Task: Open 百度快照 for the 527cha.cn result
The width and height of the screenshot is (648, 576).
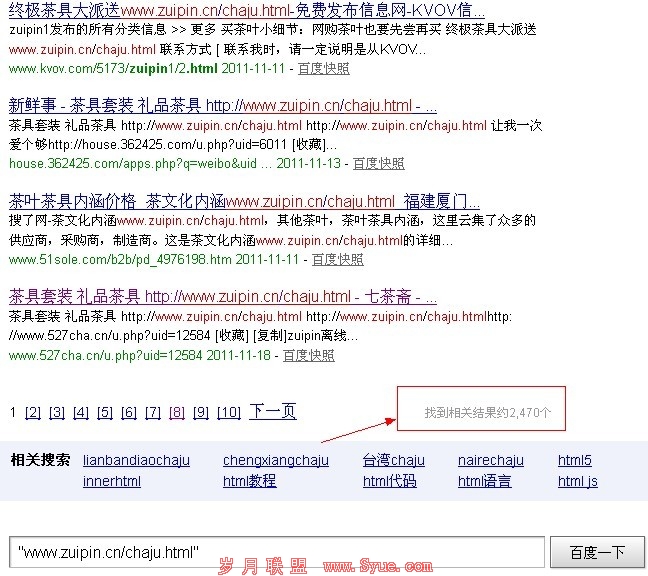Action: pyautogui.click(x=309, y=355)
